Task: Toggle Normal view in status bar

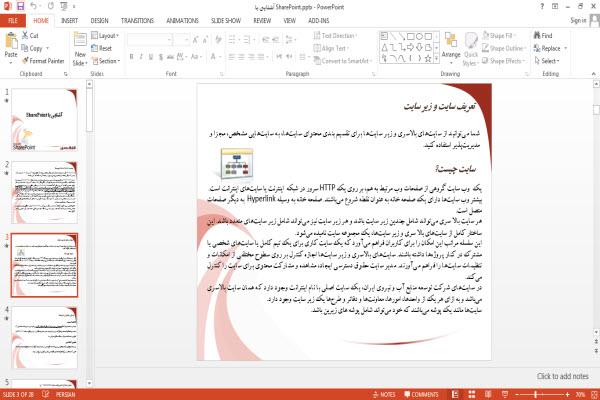Action: (x=455, y=394)
